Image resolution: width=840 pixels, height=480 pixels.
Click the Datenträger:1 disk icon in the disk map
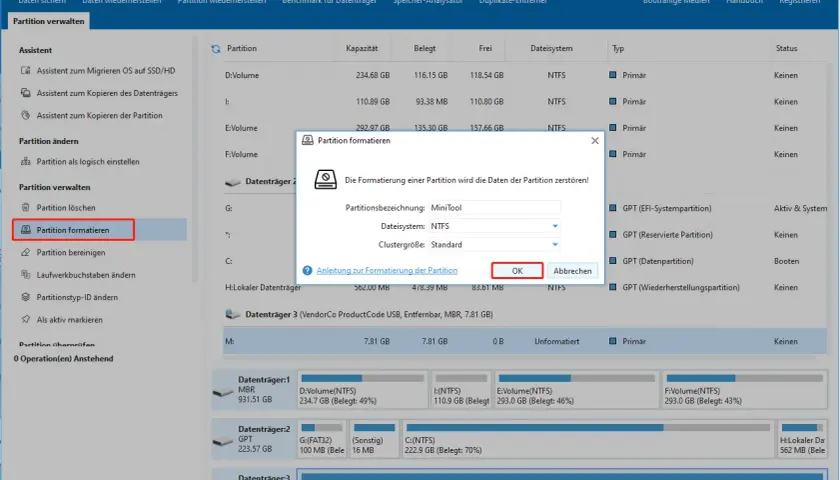(x=223, y=392)
